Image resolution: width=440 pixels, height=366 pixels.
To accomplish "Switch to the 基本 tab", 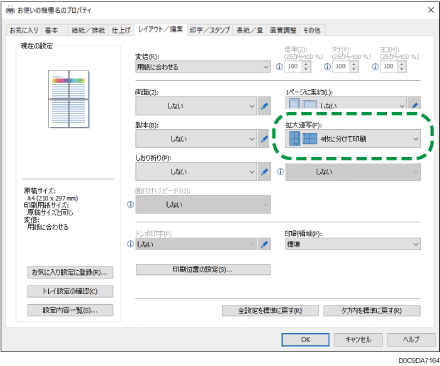I will pyautogui.click(x=52, y=30).
